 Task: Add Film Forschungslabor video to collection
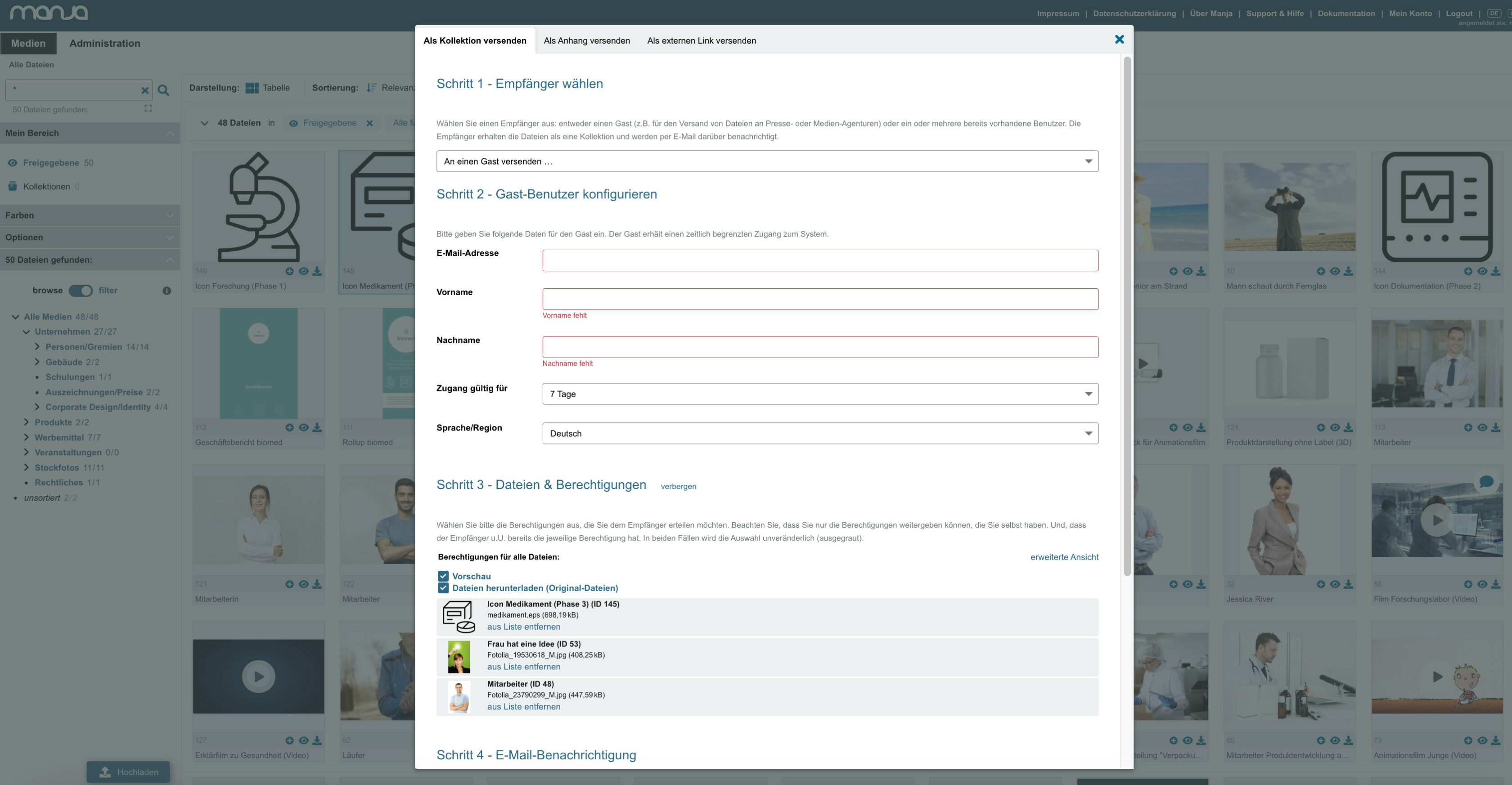point(1468,584)
